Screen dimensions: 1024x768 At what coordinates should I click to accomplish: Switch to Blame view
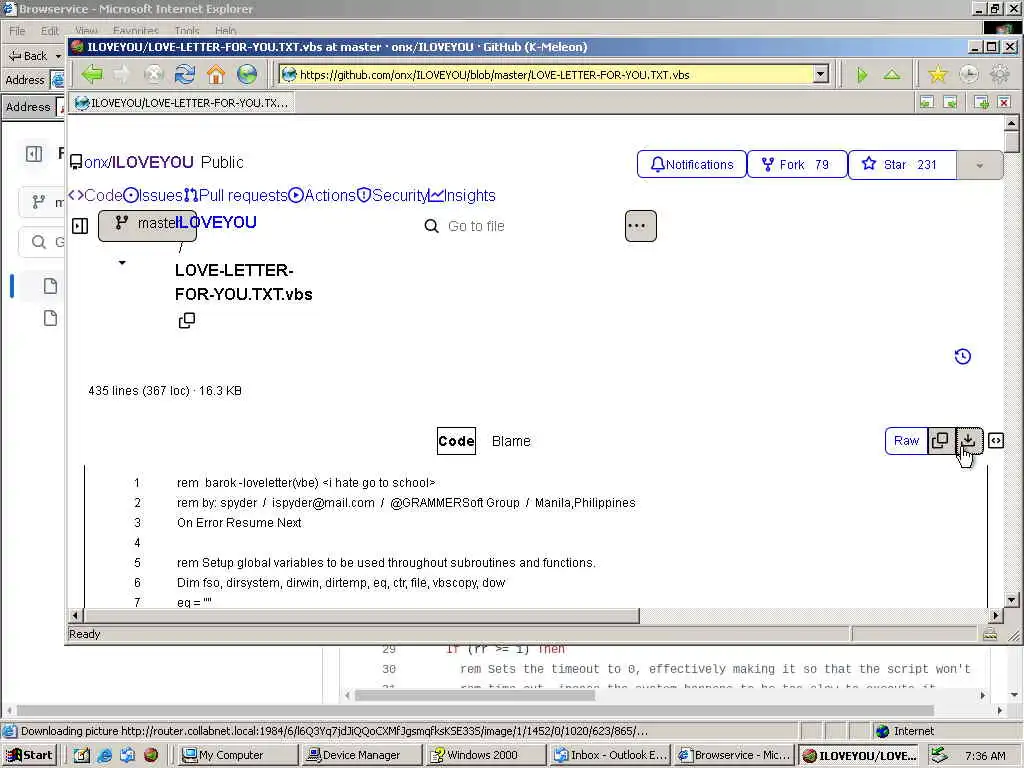pyautogui.click(x=511, y=441)
